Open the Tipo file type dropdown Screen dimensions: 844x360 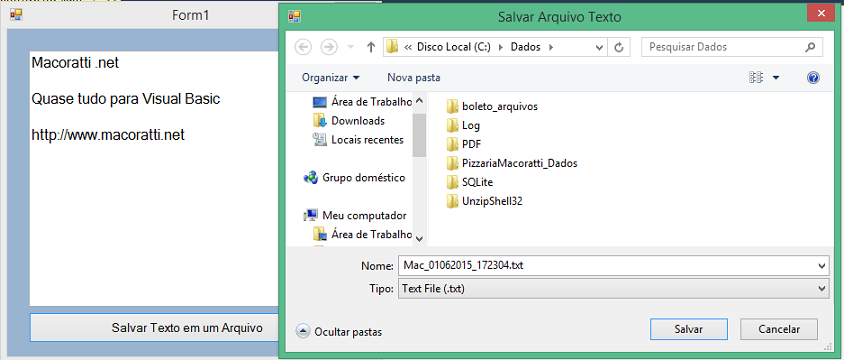coord(613,288)
